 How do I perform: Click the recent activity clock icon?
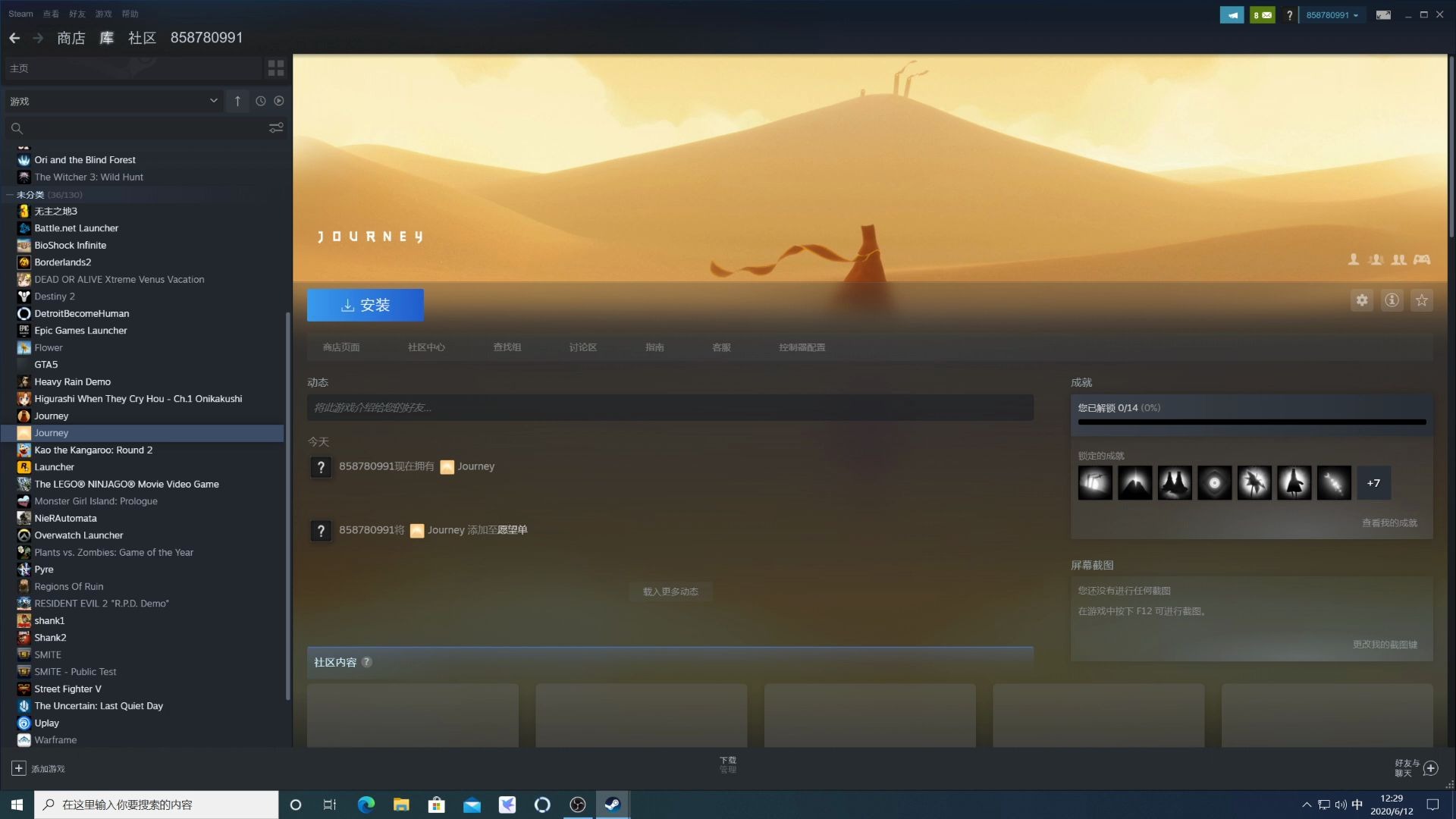coord(261,101)
